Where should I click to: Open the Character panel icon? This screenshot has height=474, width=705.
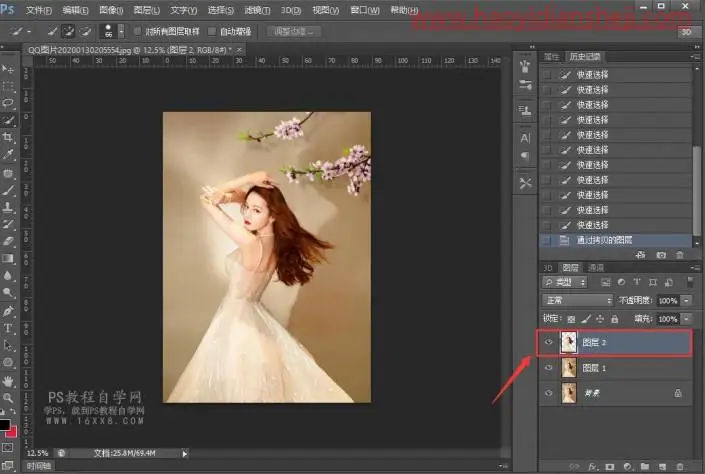coord(525,138)
